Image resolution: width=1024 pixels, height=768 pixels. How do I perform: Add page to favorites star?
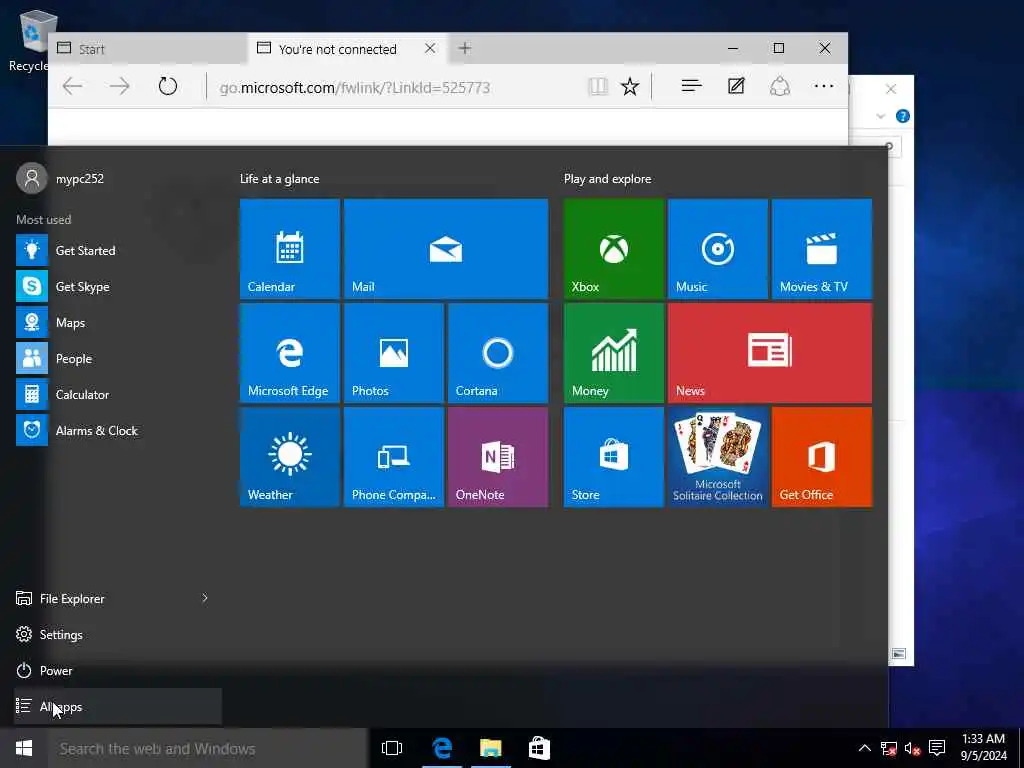[x=630, y=86]
